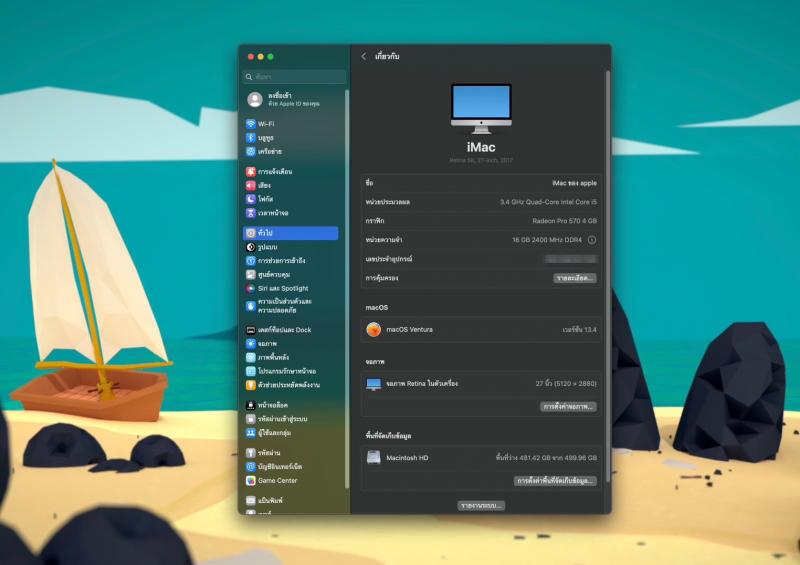Click the macOS Ventura logo icon
This screenshot has width=800, height=565.
373,330
